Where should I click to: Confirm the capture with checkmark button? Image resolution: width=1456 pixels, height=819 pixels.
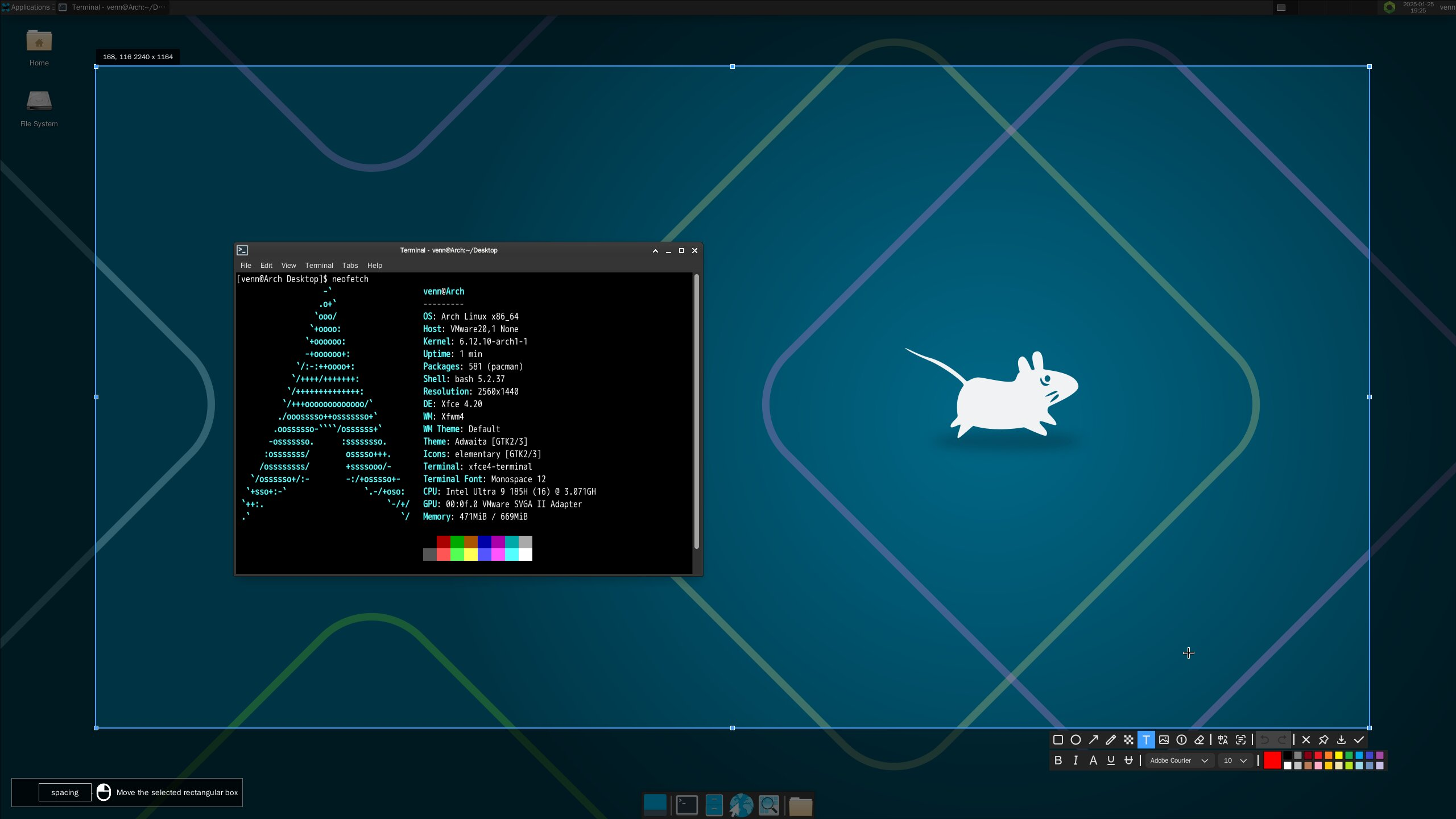click(x=1359, y=740)
